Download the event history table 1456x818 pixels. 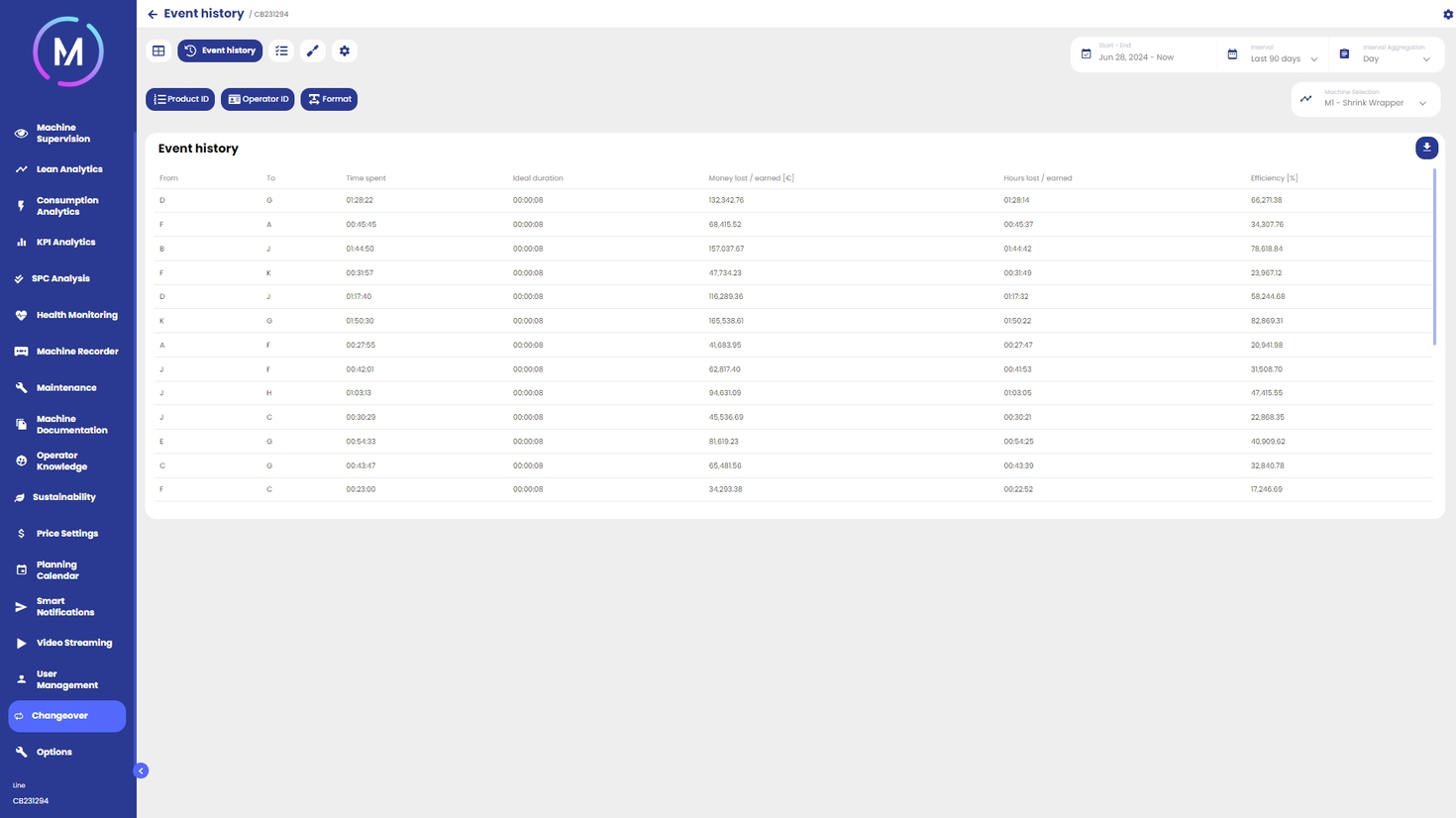click(x=1426, y=148)
